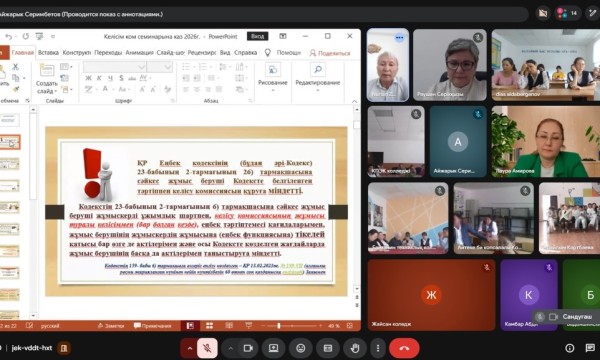
Task: Click the Помощник lightbulb search box
Action: point(283,52)
